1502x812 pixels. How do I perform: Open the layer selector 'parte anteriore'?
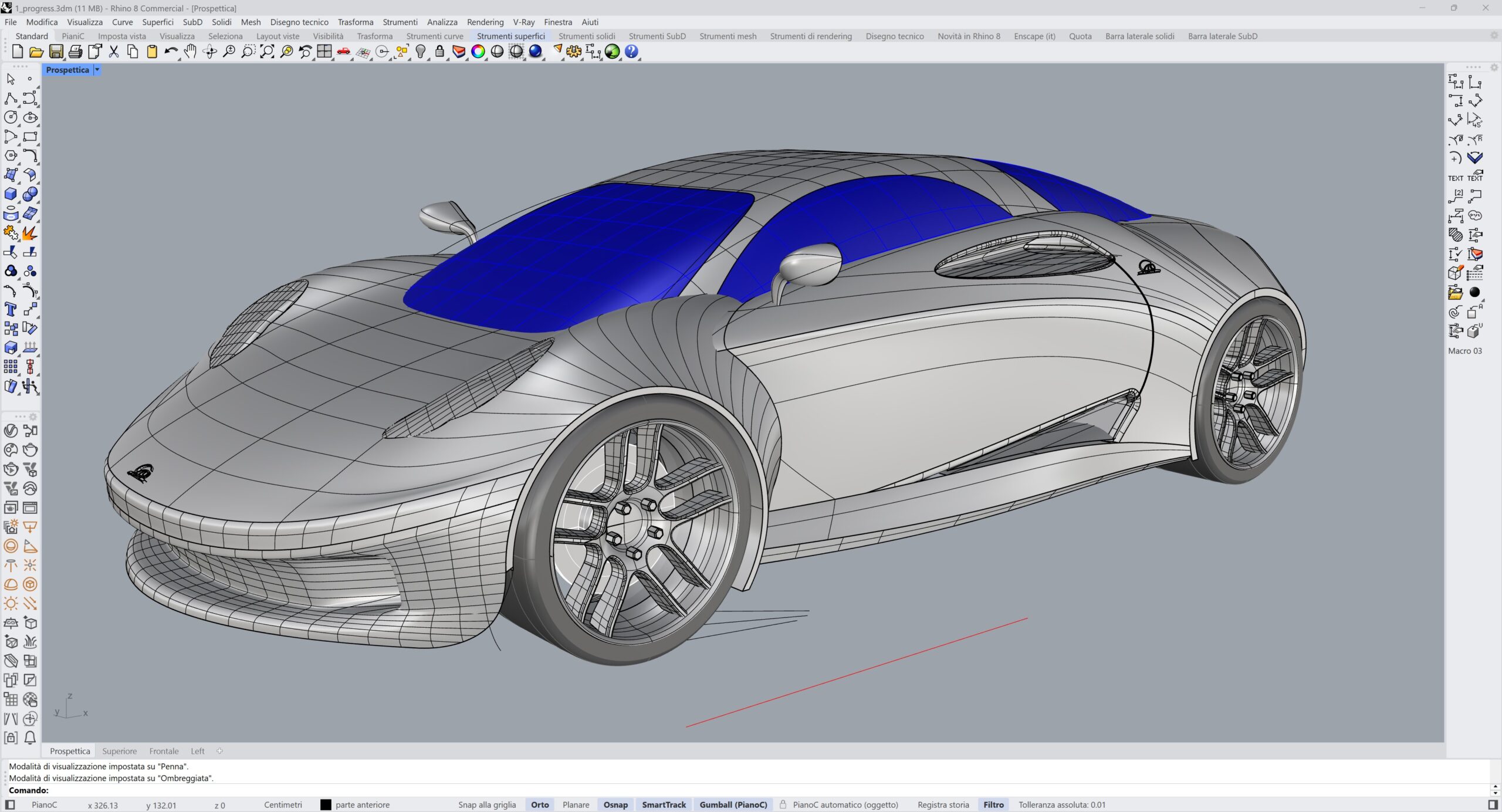click(x=362, y=804)
